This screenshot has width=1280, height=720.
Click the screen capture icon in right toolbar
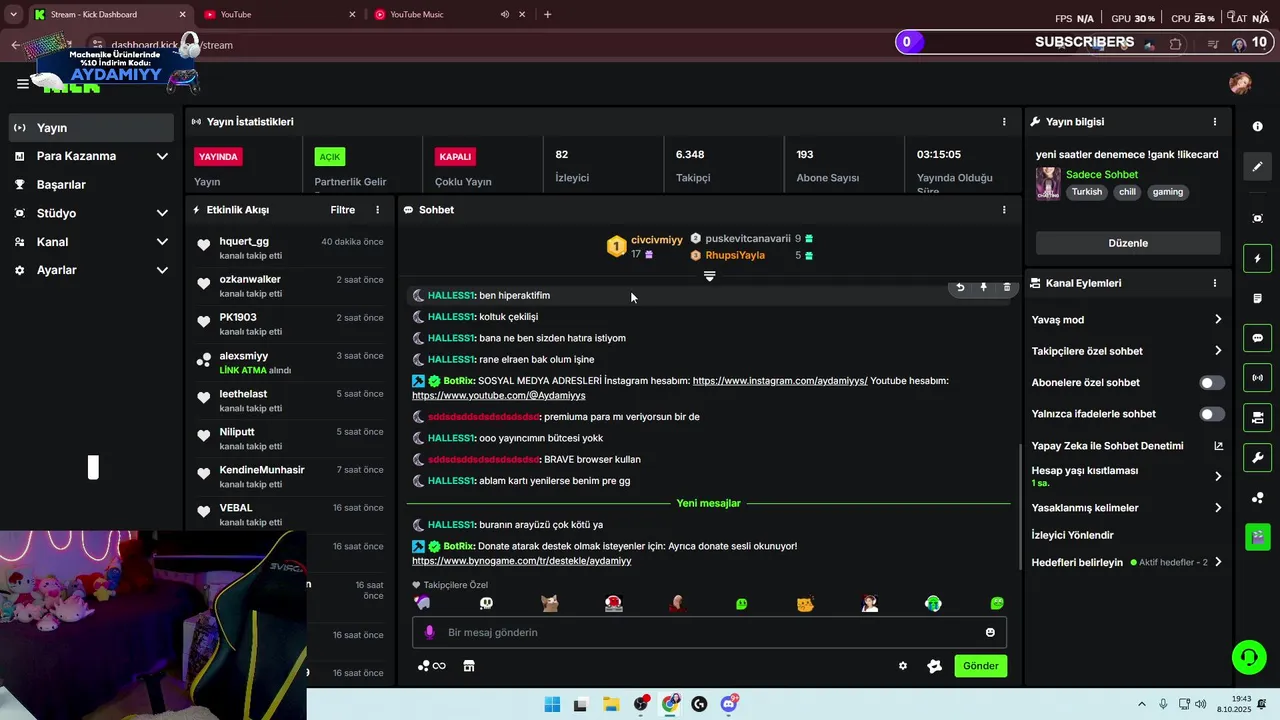(1257, 219)
